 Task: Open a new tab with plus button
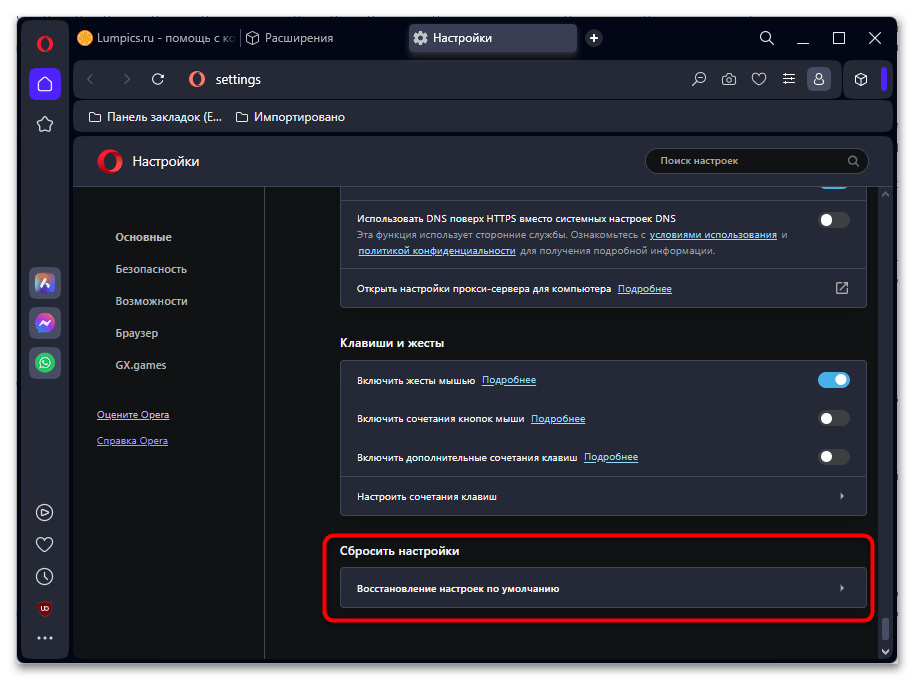pos(594,38)
